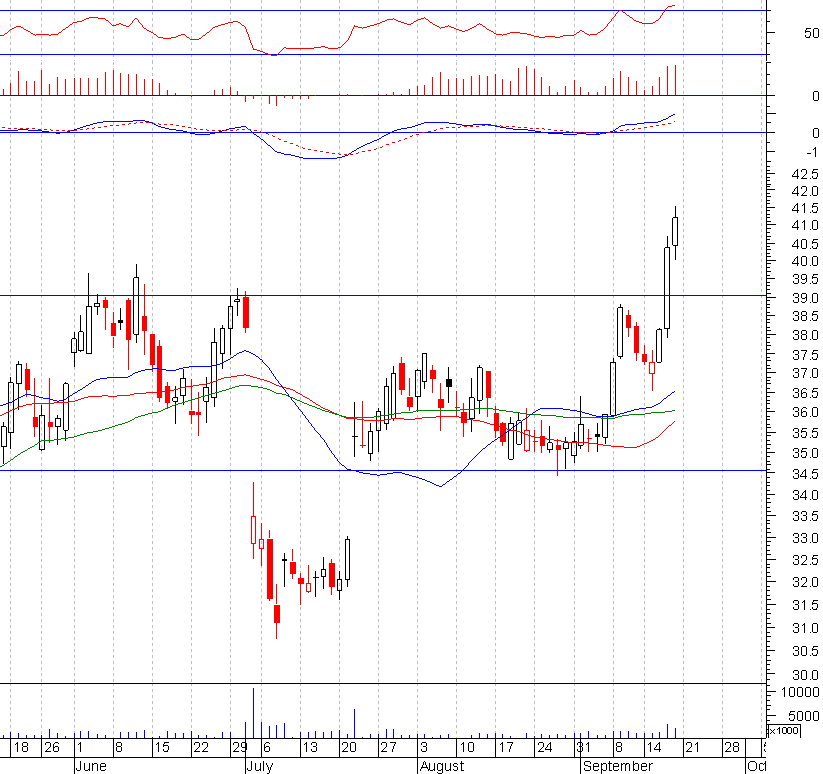This screenshot has width=823, height=774.
Task: Click the 42.5 price axis label
Action: coord(805,174)
